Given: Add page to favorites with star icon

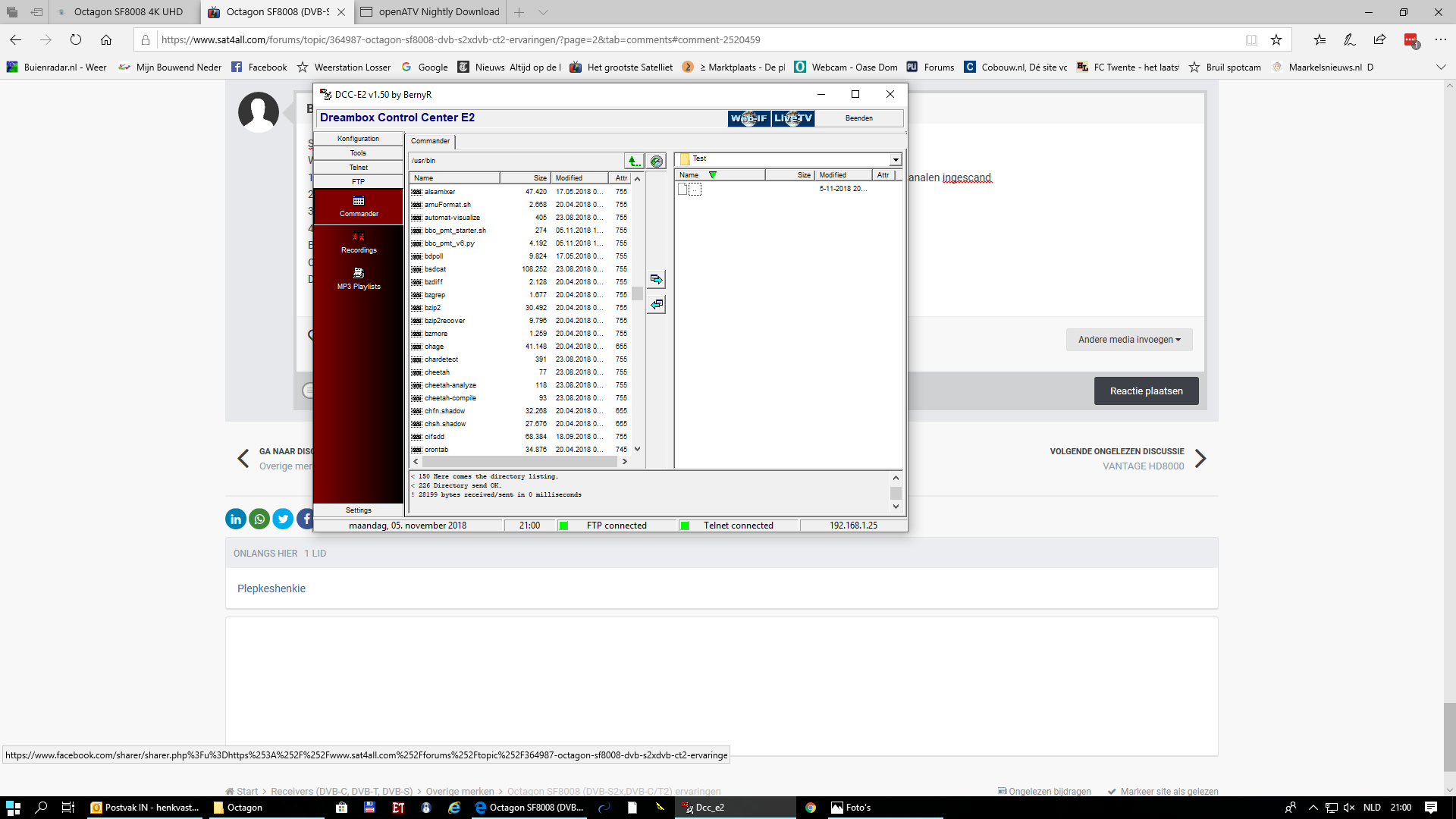Looking at the screenshot, I should (x=1276, y=39).
